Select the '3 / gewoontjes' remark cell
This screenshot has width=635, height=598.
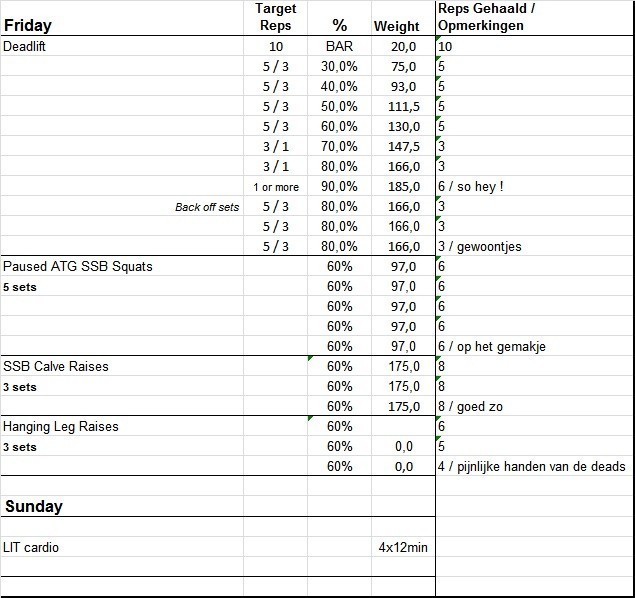coord(480,247)
